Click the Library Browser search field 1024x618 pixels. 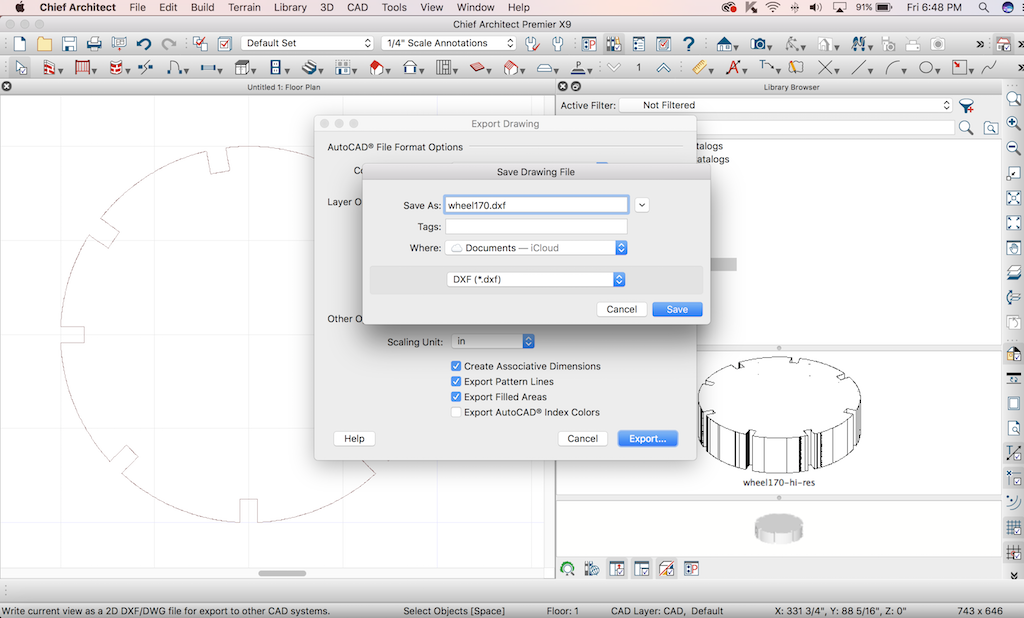coord(825,128)
